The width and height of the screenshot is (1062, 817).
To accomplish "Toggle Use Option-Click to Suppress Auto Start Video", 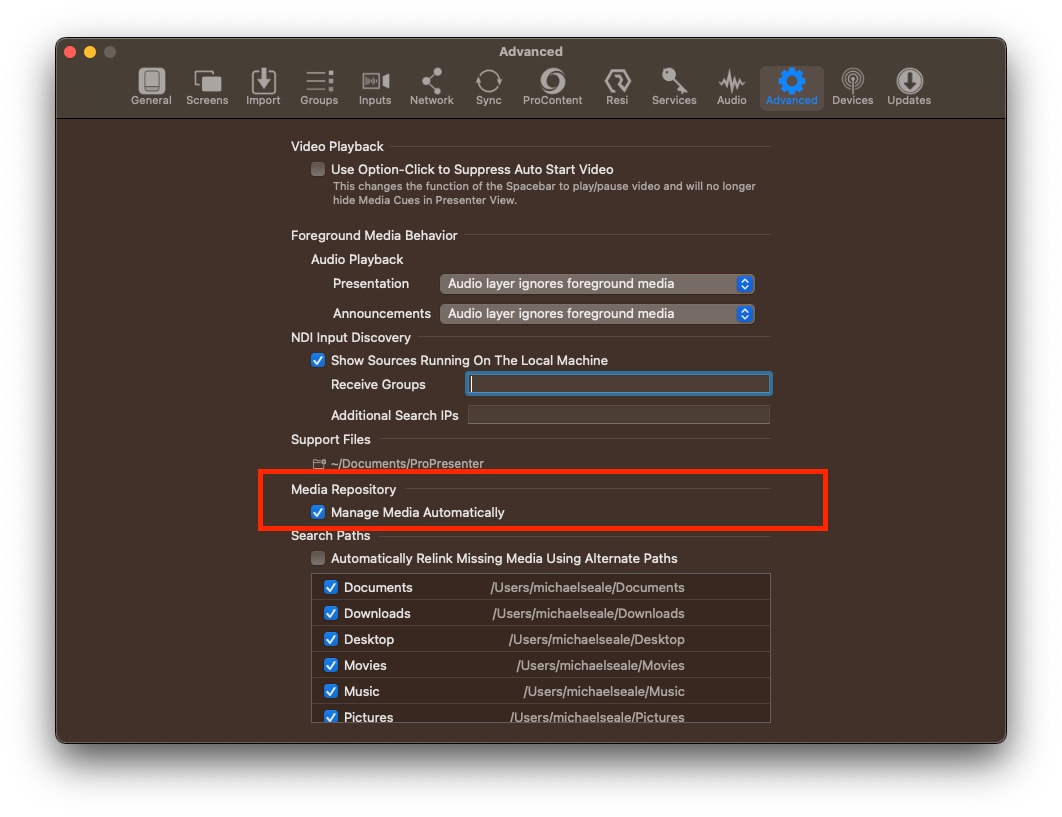I will (318, 169).
